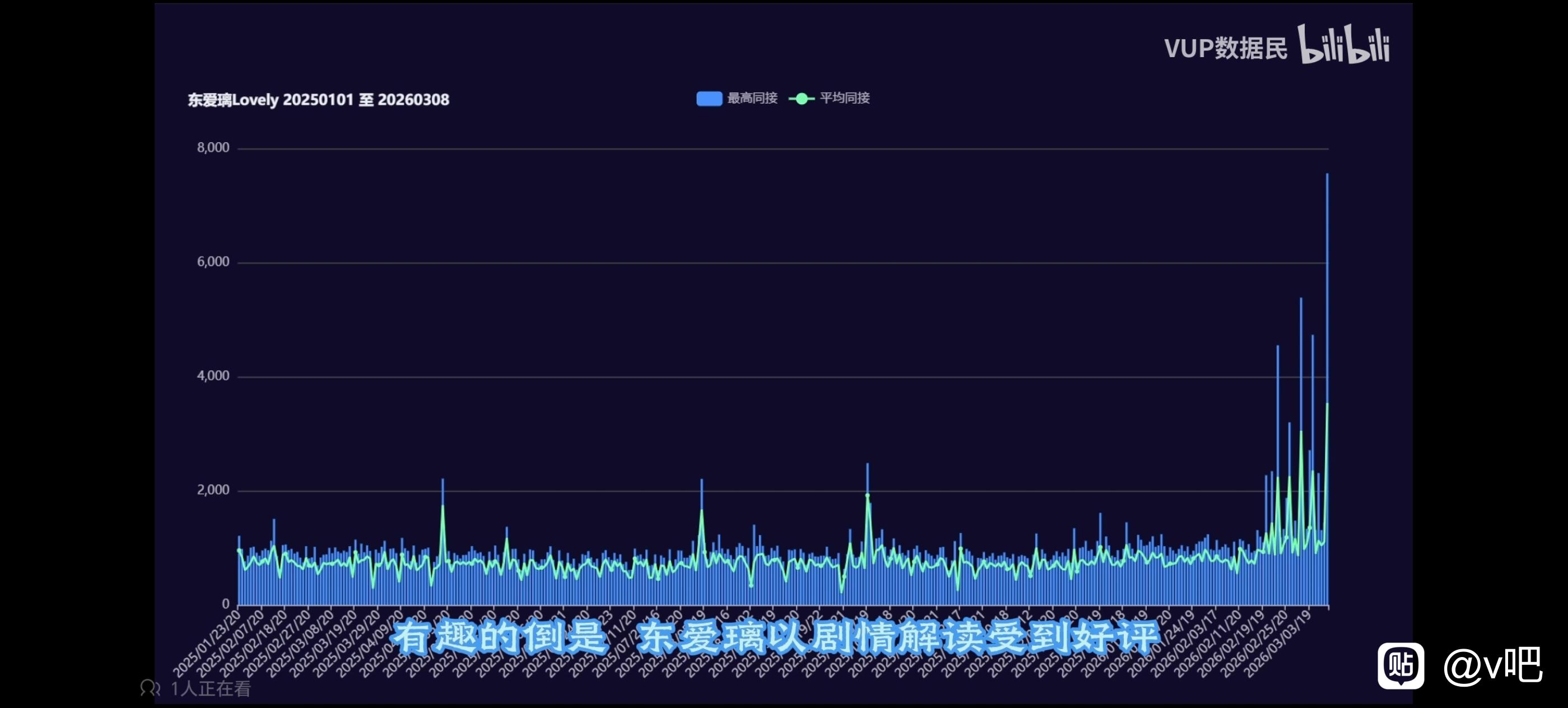Click the 2025/02/18/20 x-axis date label
Screen dimensions: 1568x708
[x=254, y=643]
